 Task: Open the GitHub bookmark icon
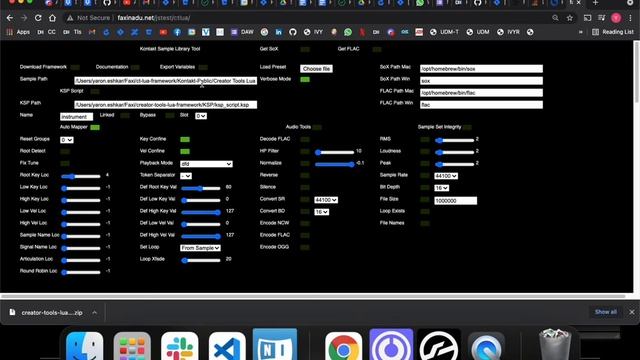coord(293,32)
